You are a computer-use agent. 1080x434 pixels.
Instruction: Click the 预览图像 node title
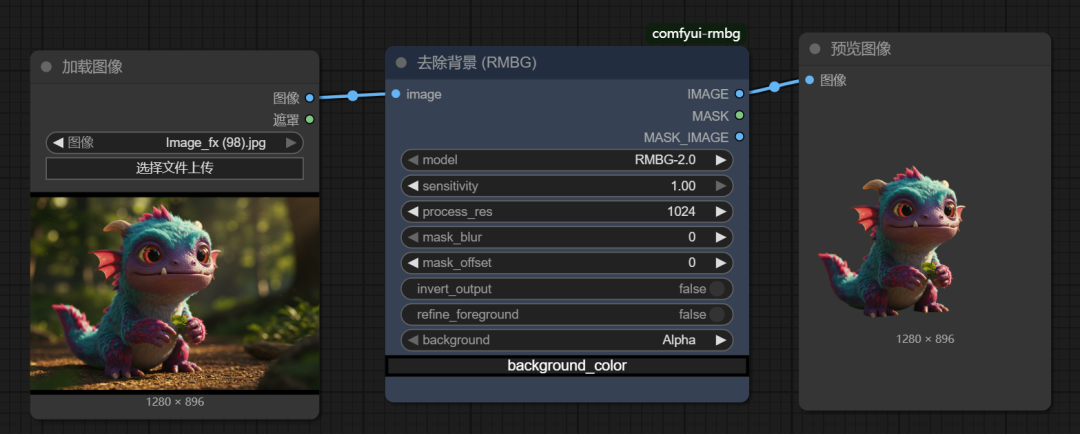click(861, 49)
